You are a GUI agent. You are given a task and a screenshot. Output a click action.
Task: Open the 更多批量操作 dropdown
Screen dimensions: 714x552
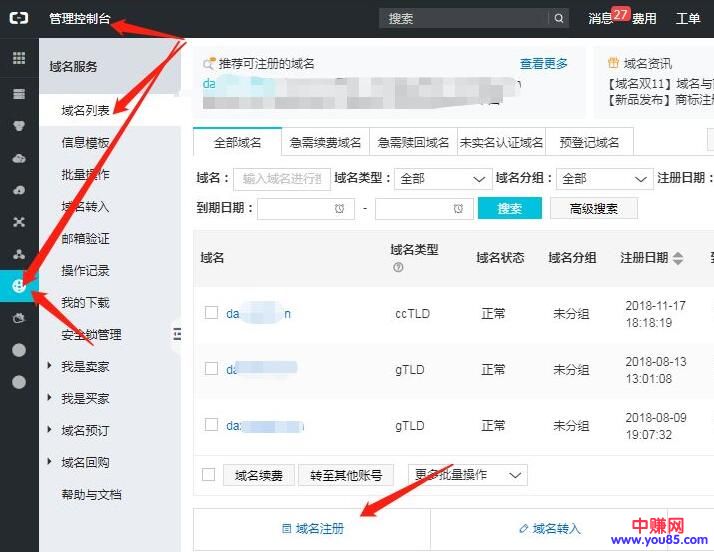coord(468,475)
